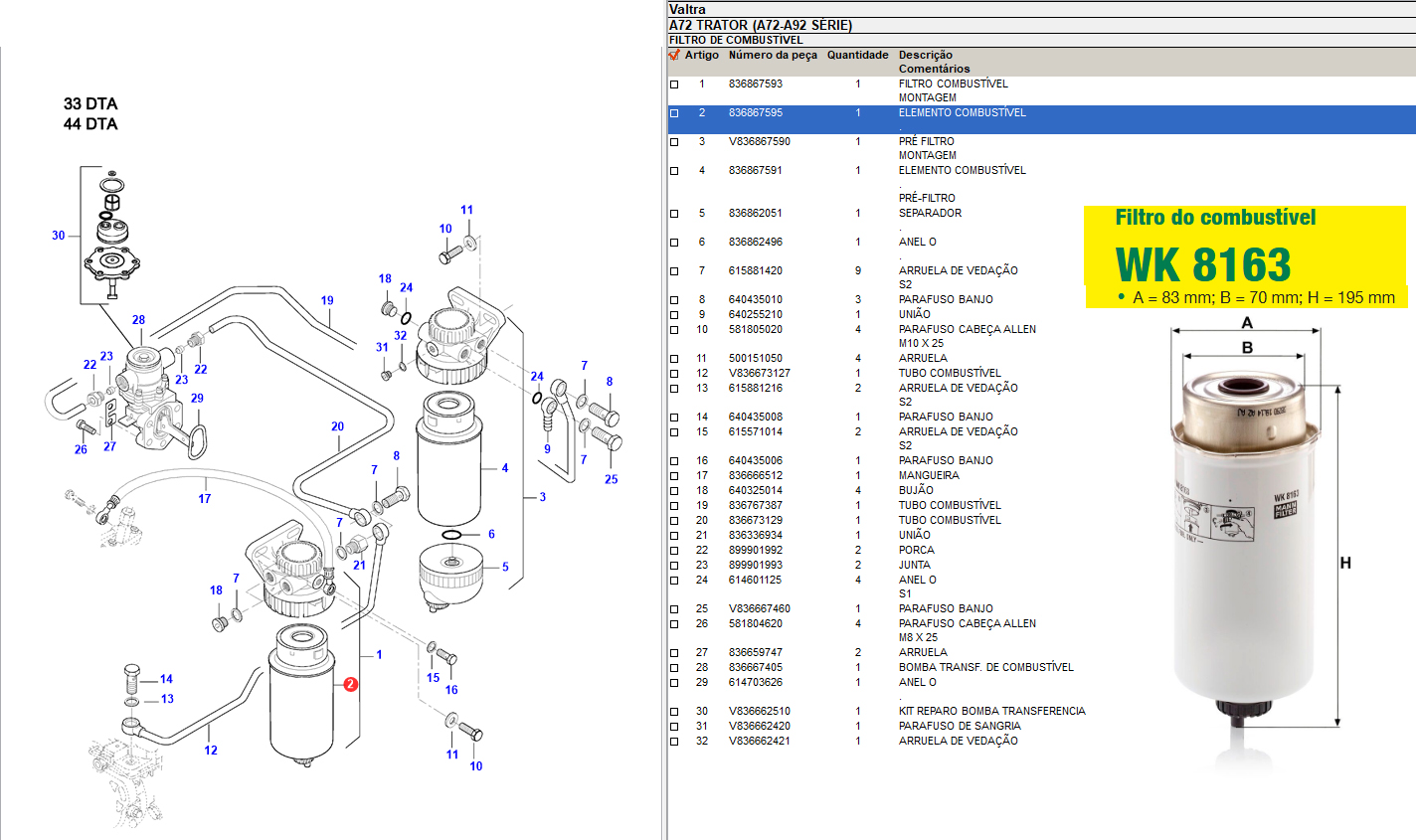Toggle checkbox for item 28 BOMBA TRANSF. DE COMBUSTÍVEL
This screenshot has width=1416, height=840.
pyautogui.click(x=674, y=668)
